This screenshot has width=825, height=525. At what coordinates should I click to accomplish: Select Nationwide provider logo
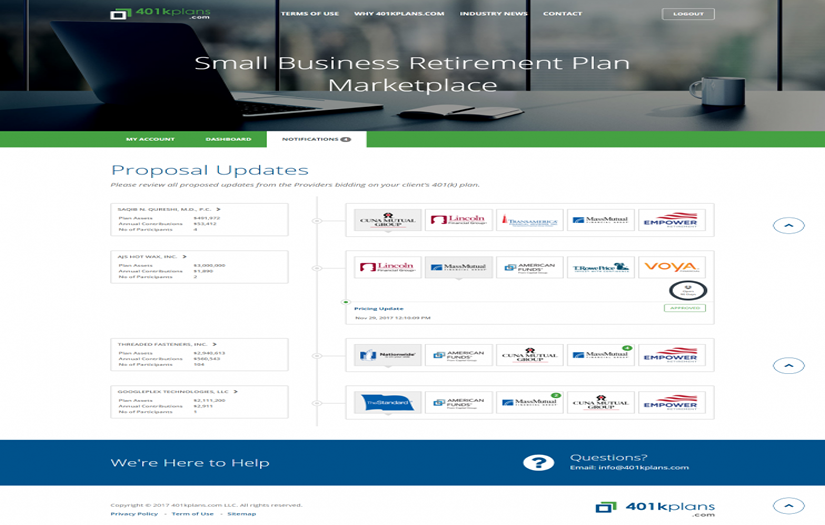point(388,355)
